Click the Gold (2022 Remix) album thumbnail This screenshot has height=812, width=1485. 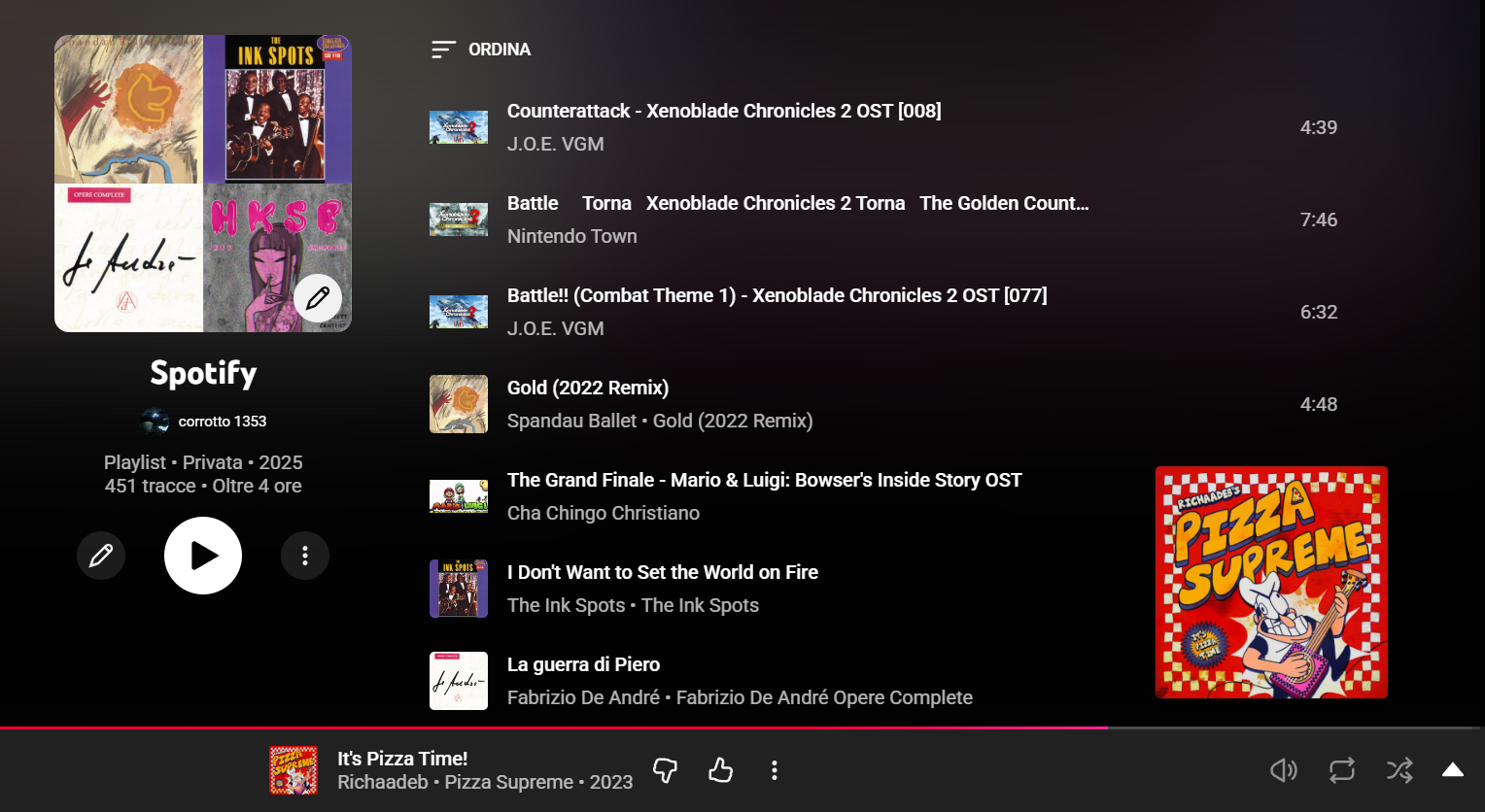click(459, 404)
